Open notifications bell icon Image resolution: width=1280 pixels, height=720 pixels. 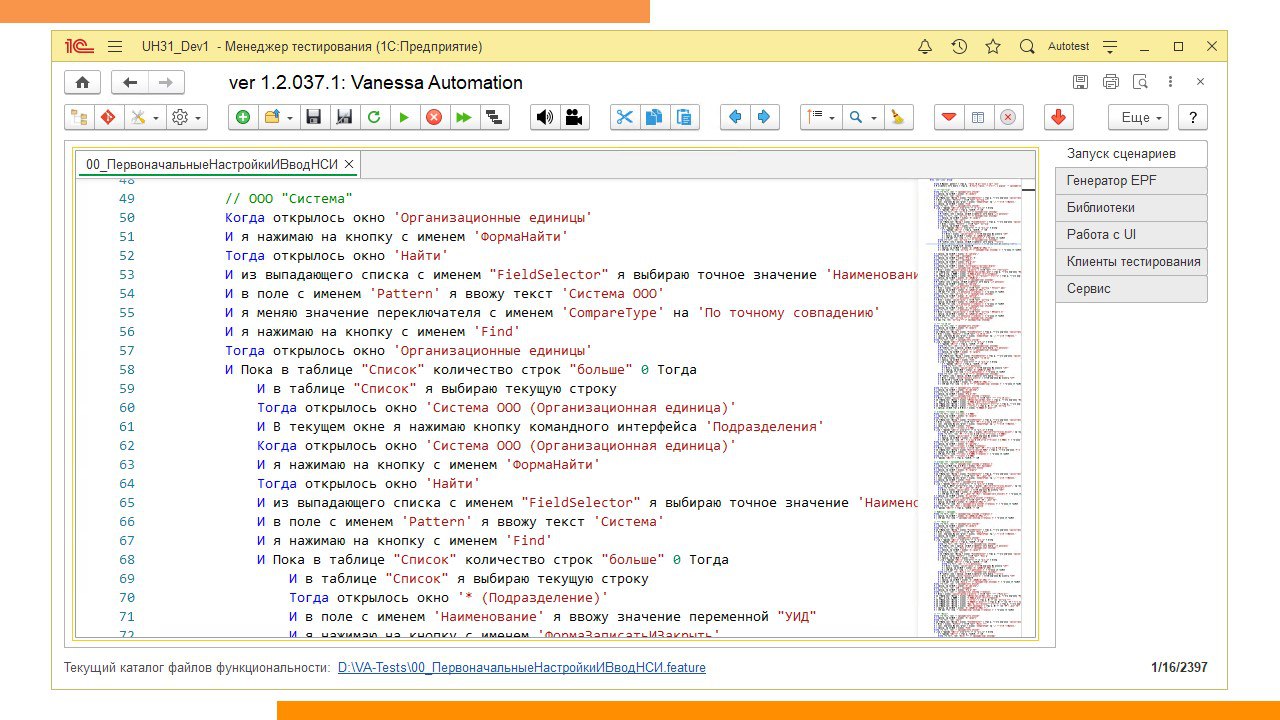[925, 47]
